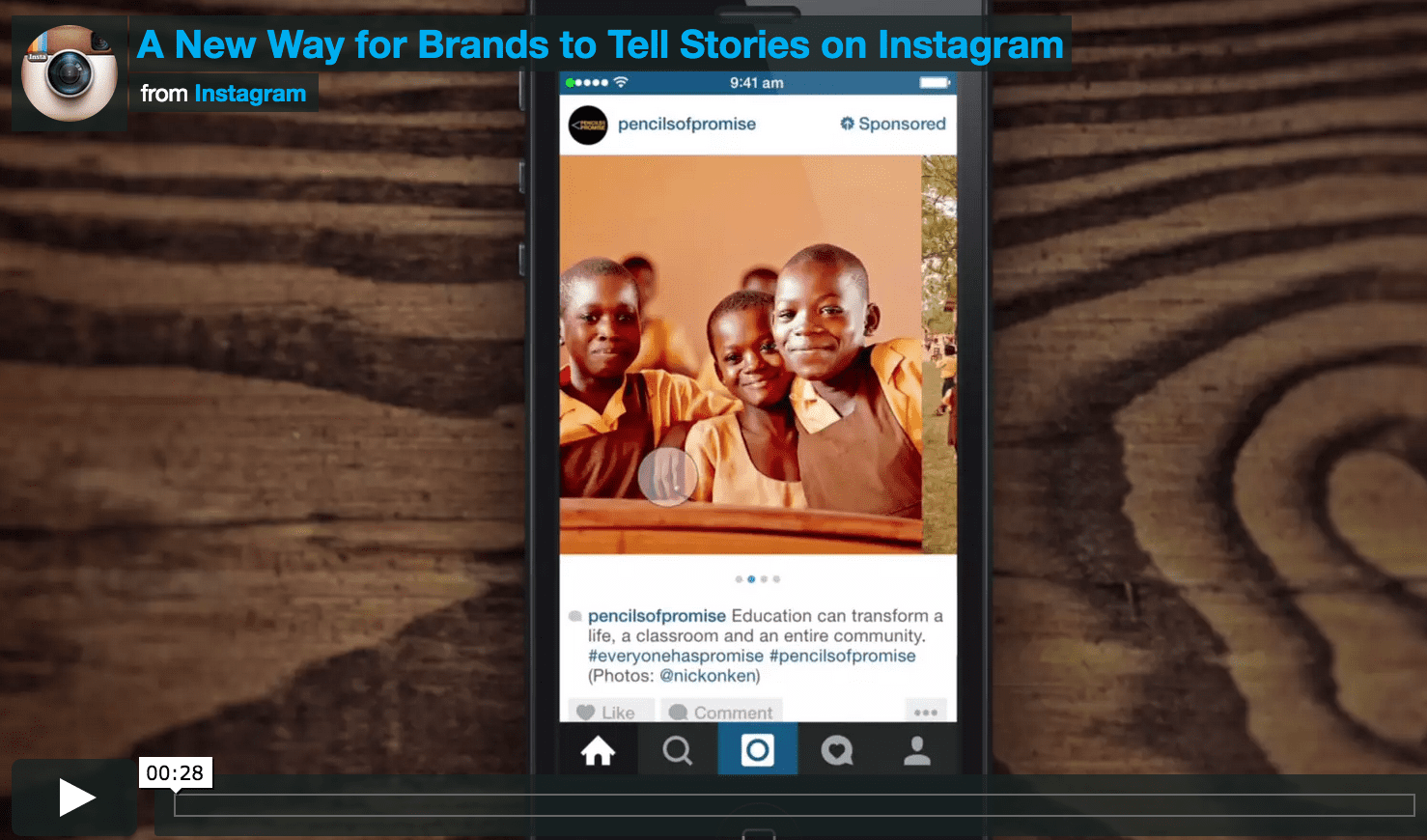The width and height of the screenshot is (1427, 840).
Task: Click the Instagram camera logo avatar
Action: click(70, 73)
